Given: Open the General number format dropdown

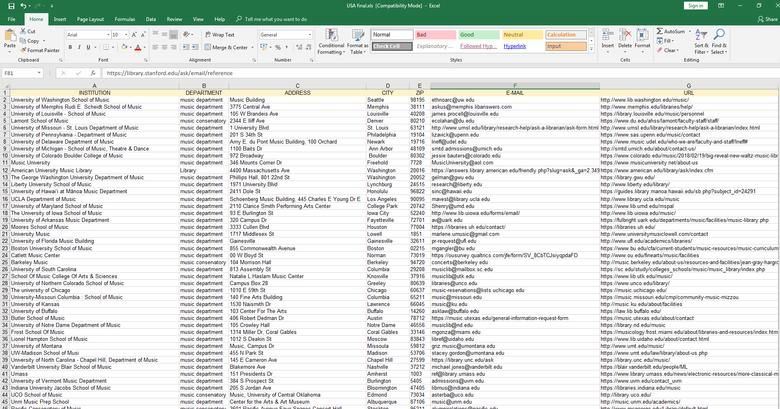Looking at the screenshot, I should tap(309, 35).
